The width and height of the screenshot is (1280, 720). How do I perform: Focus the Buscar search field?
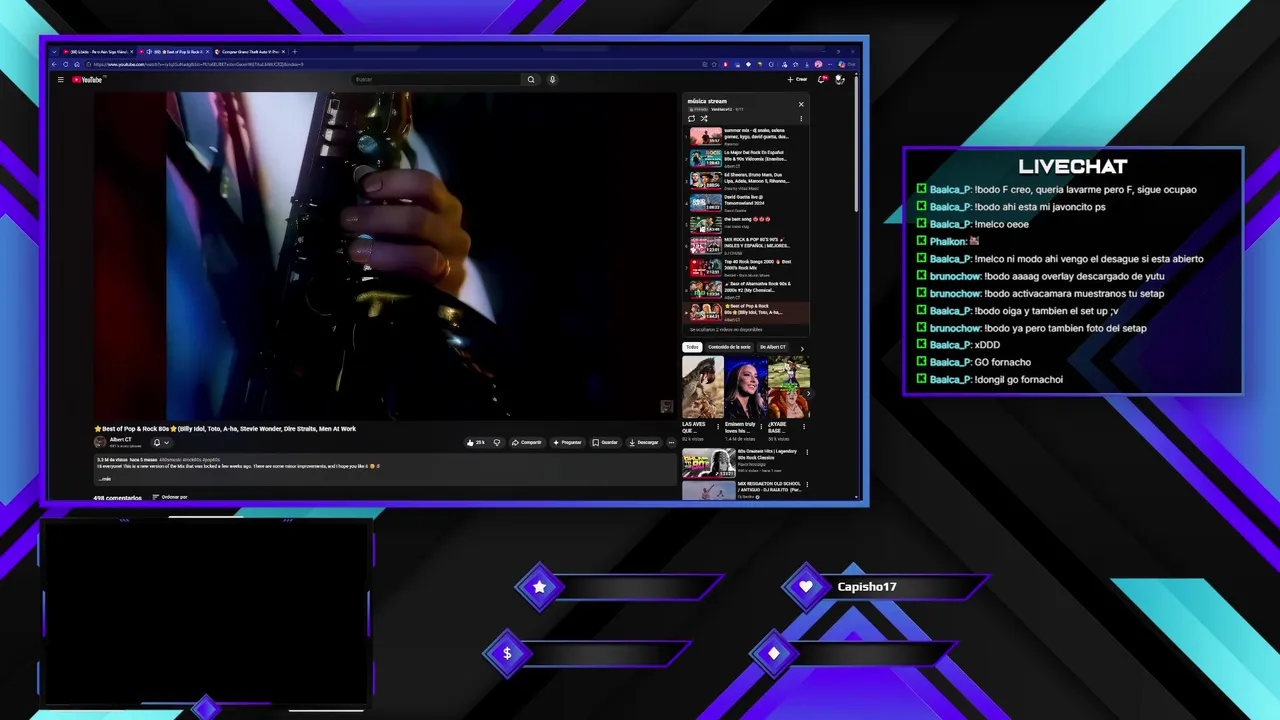click(437, 79)
